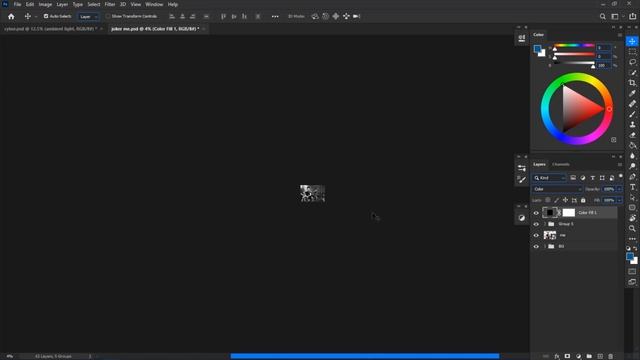The height and width of the screenshot is (360, 640).
Task: Create new fill or adjustment layer
Action: (x=578, y=356)
